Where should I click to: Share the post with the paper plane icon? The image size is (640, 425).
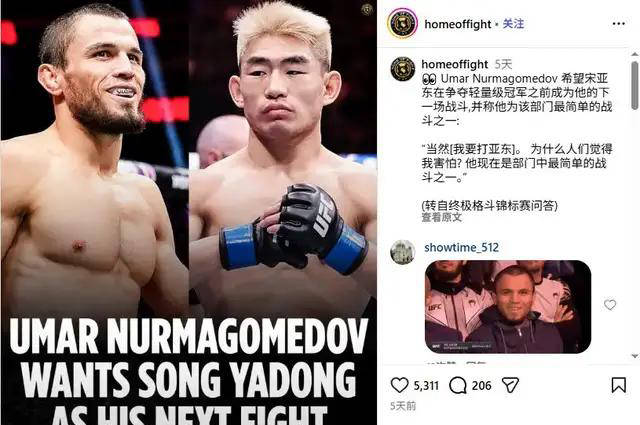[x=510, y=385]
